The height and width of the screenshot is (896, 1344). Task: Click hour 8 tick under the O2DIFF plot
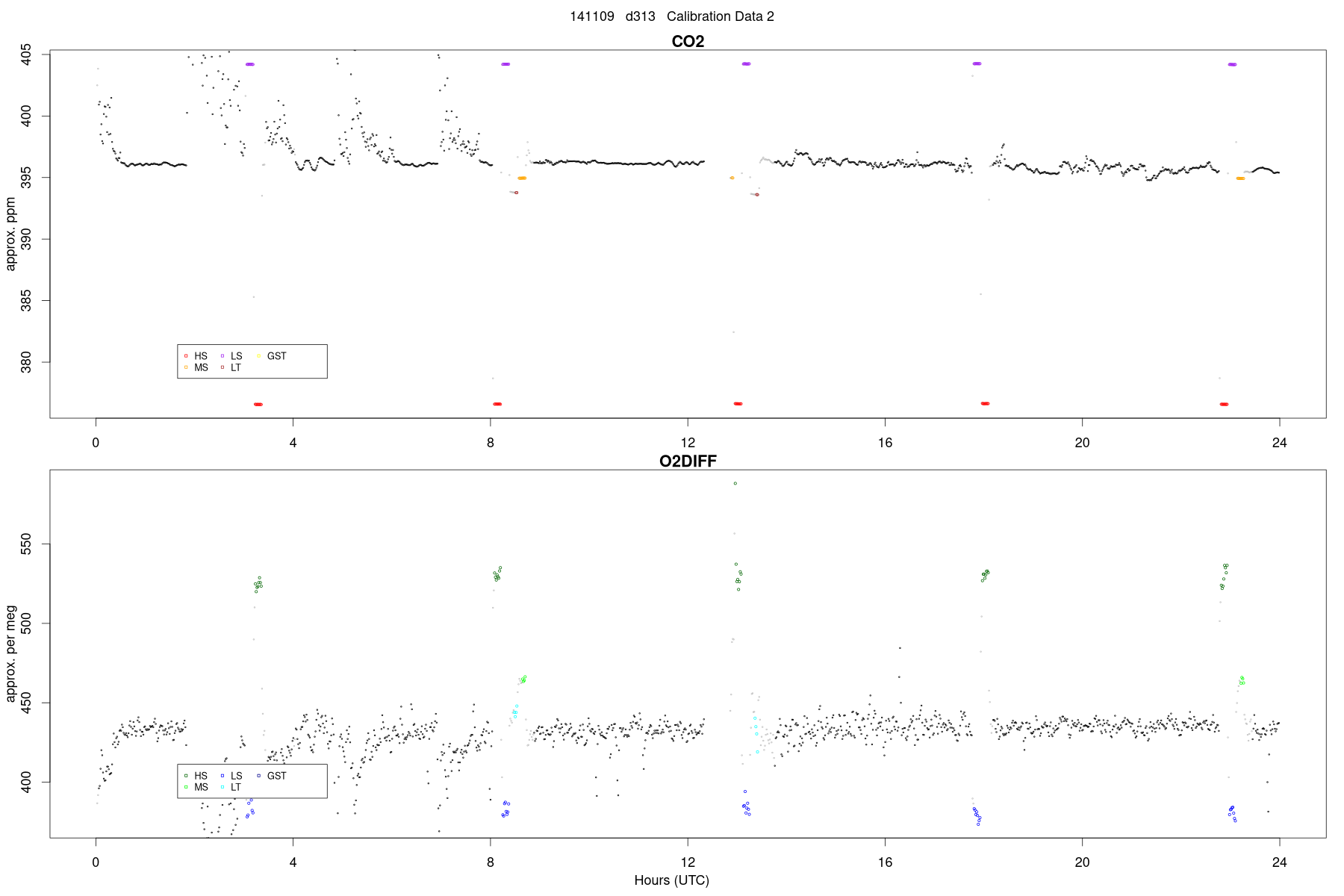(x=491, y=862)
